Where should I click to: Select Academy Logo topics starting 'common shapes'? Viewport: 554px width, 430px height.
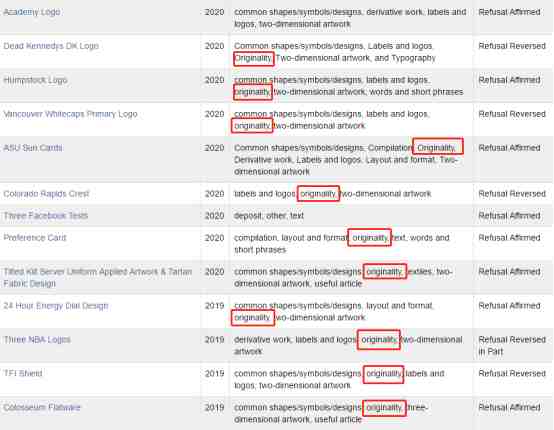pyautogui.click(x=350, y=18)
